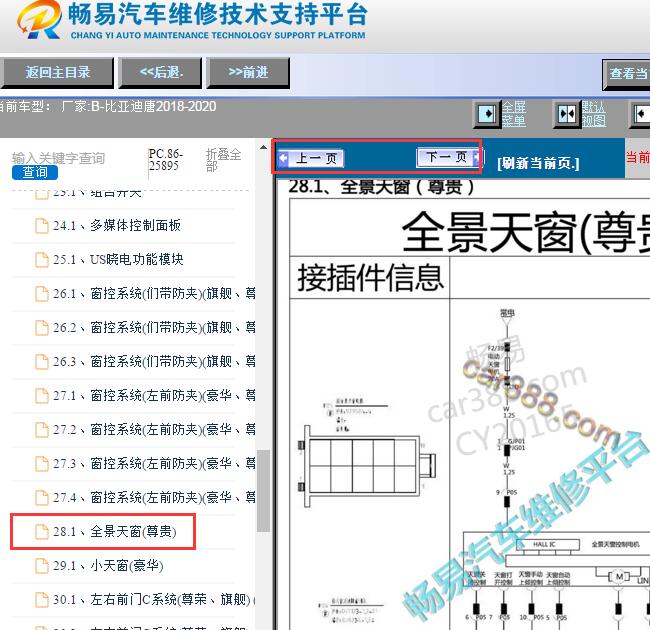This screenshot has width=650, height=630.
Task: Click the document icon beside 27.4
Action: [x=41, y=497]
